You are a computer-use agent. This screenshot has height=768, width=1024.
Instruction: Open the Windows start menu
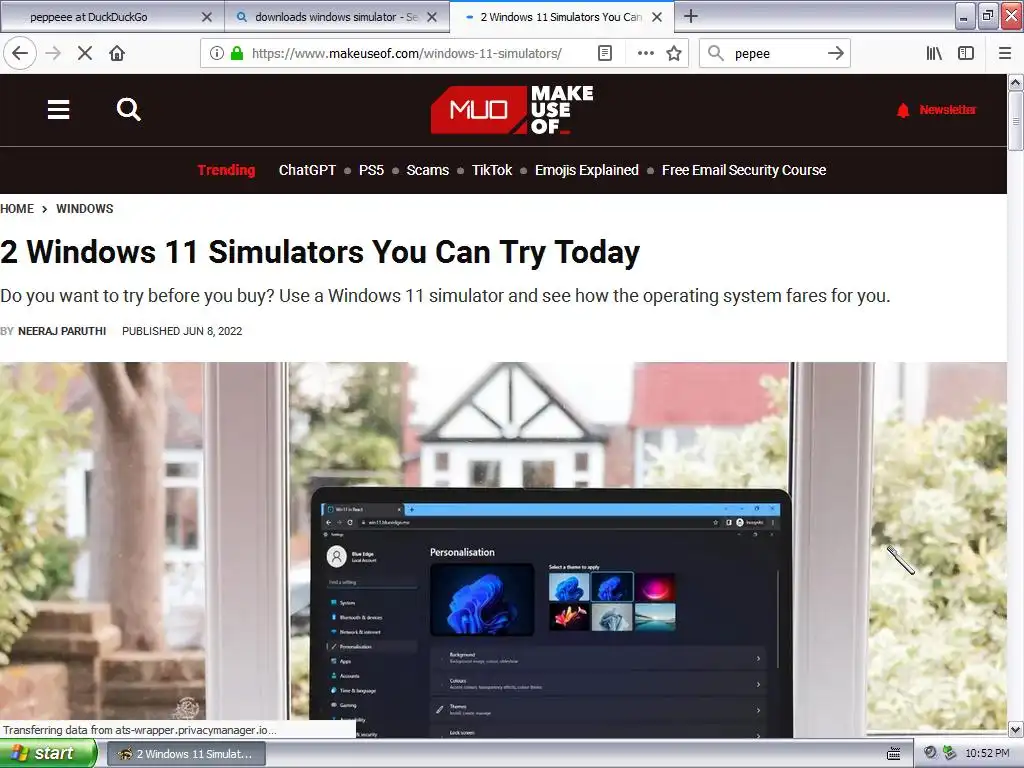click(x=48, y=754)
